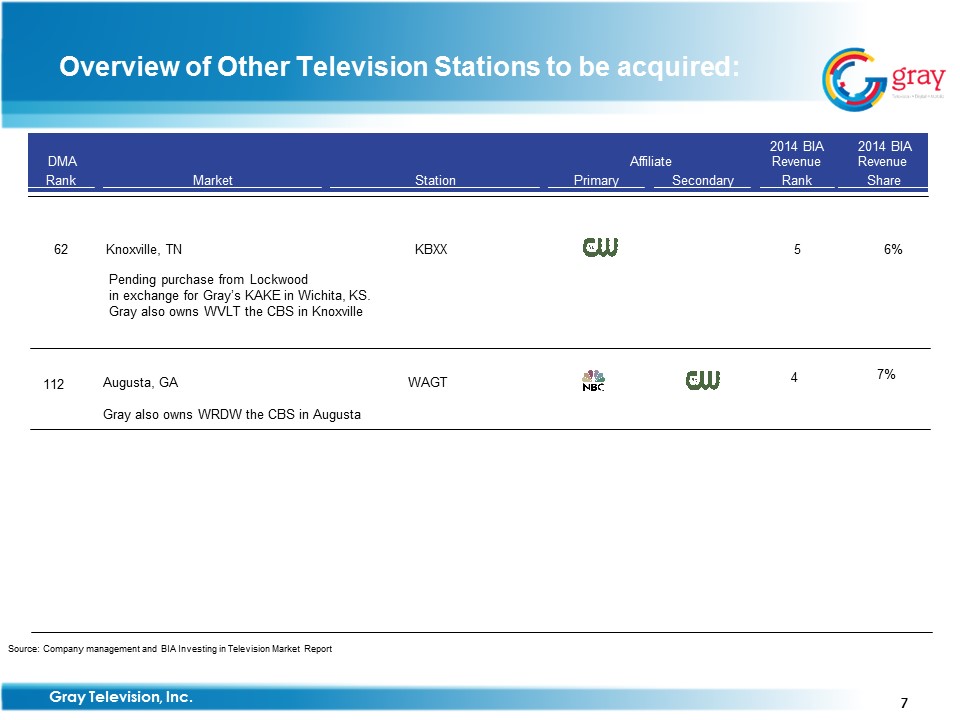The width and height of the screenshot is (960, 720).
Task: Click the 'Market' column header
Action: (x=212, y=181)
